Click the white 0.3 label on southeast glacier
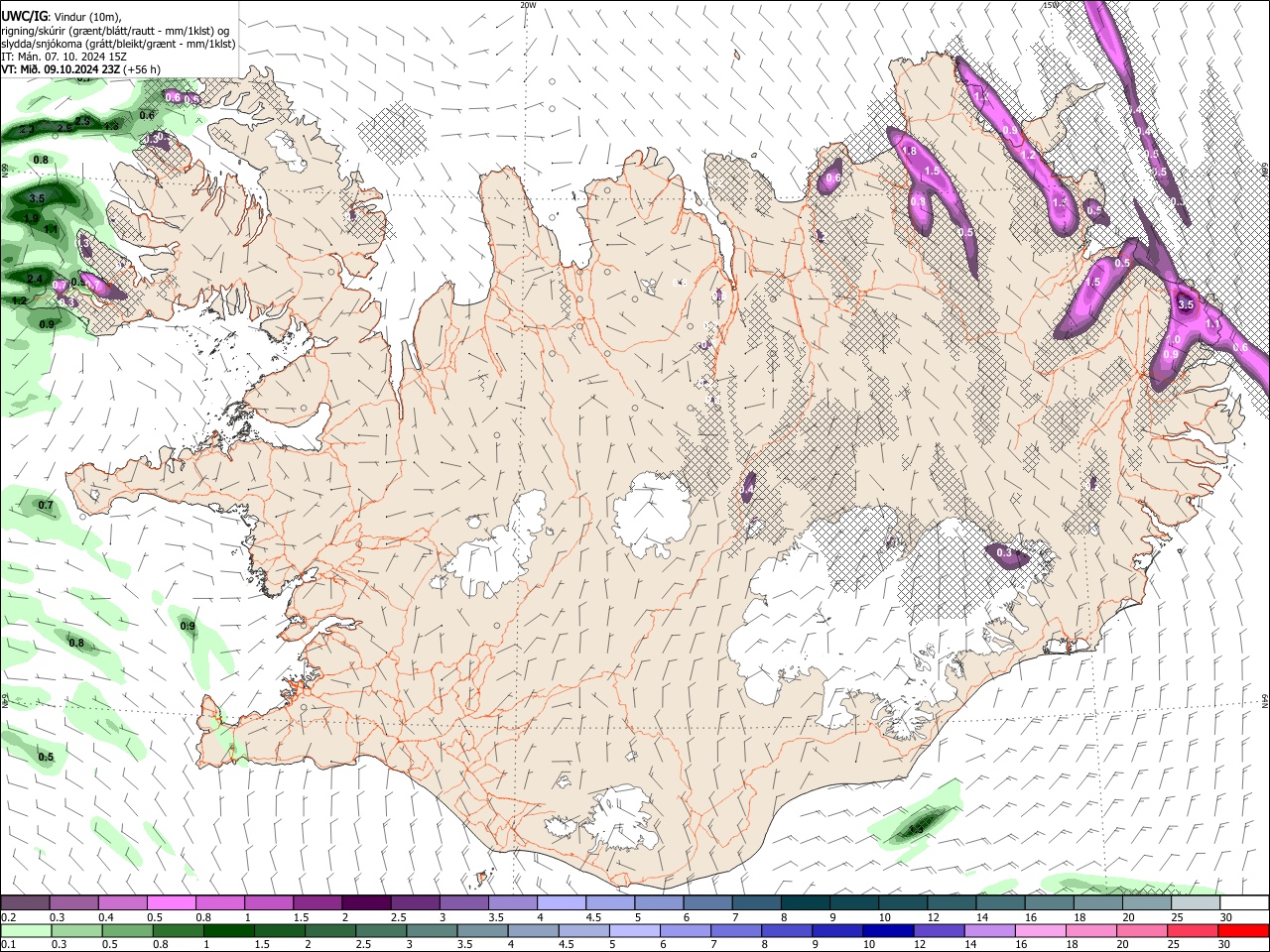1270x952 pixels. pos(1004,553)
